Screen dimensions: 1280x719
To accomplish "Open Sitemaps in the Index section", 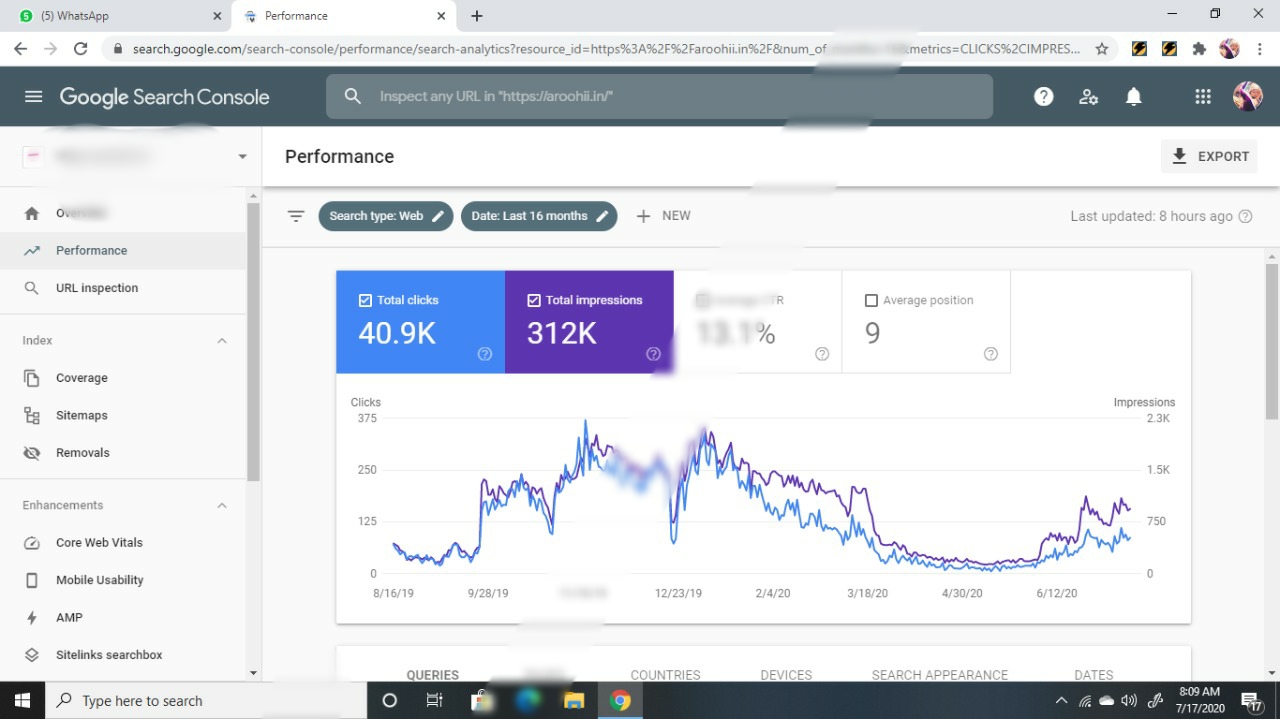I will [81, 415].
